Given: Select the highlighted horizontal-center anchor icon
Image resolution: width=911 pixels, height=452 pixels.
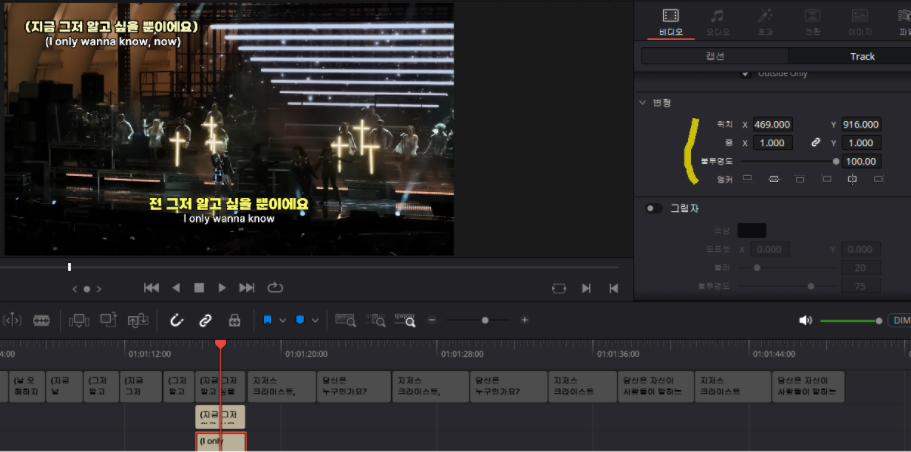Looking at the screenshot, I should pyautogui.click(x=852, y=179).
